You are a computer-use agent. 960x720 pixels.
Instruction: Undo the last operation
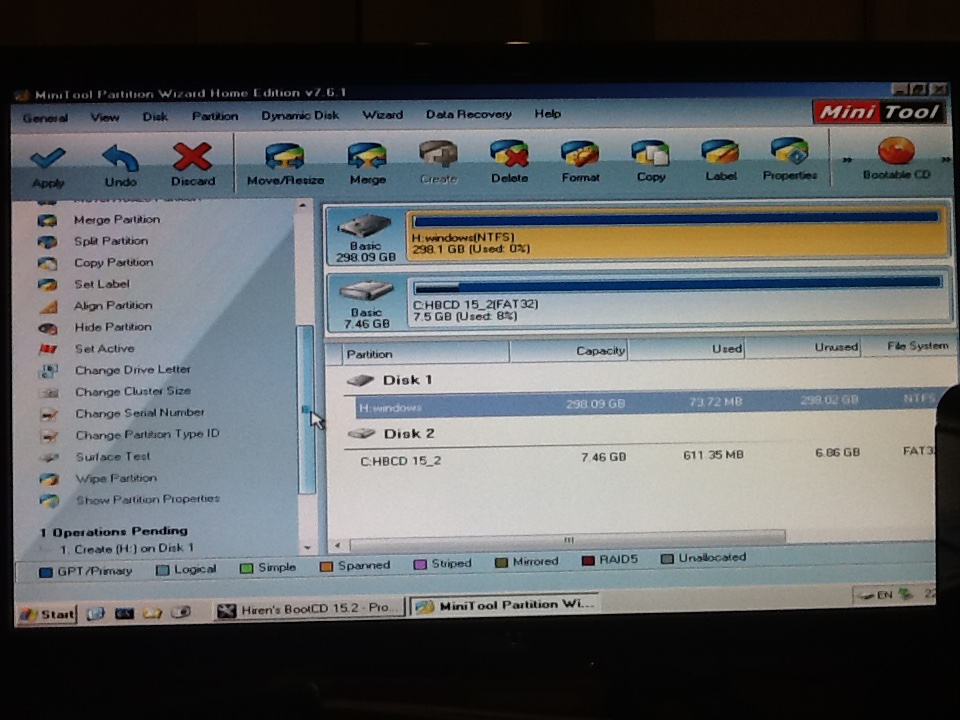120,165
